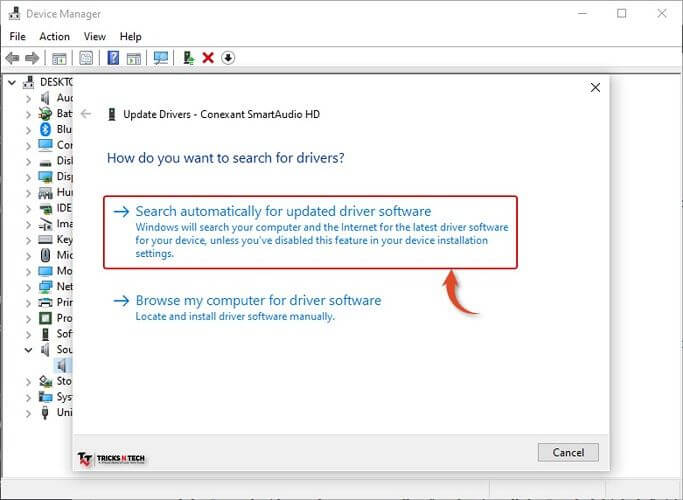683x500 pixels.
Task: Select the audio device under Sound
Action: point(62,365)
